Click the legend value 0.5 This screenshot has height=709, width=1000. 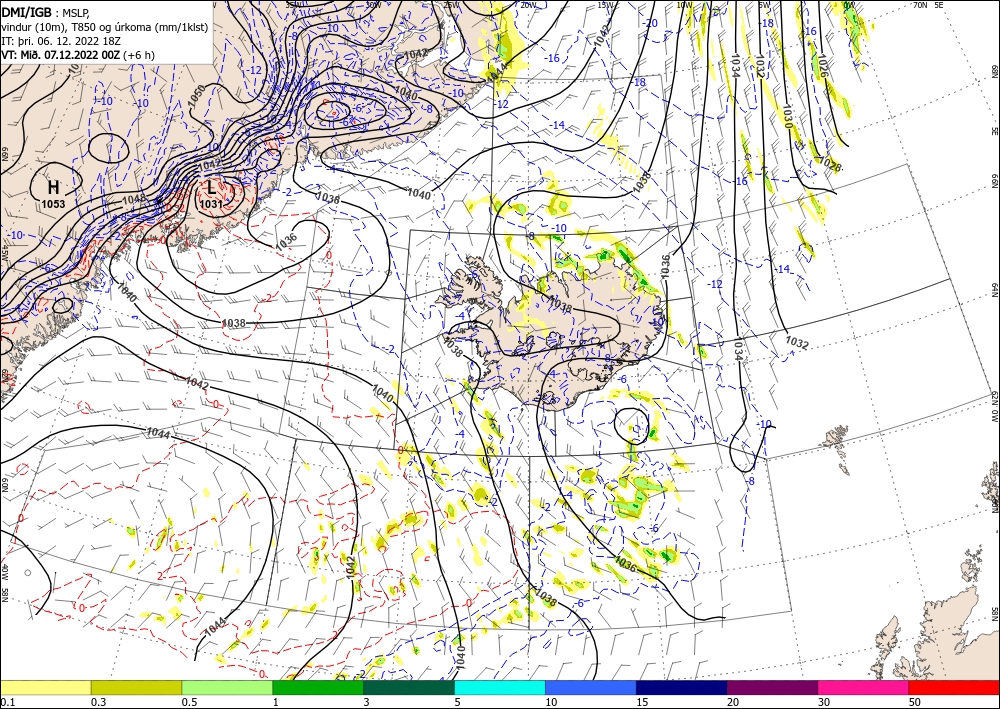click(x=189, y=702)
